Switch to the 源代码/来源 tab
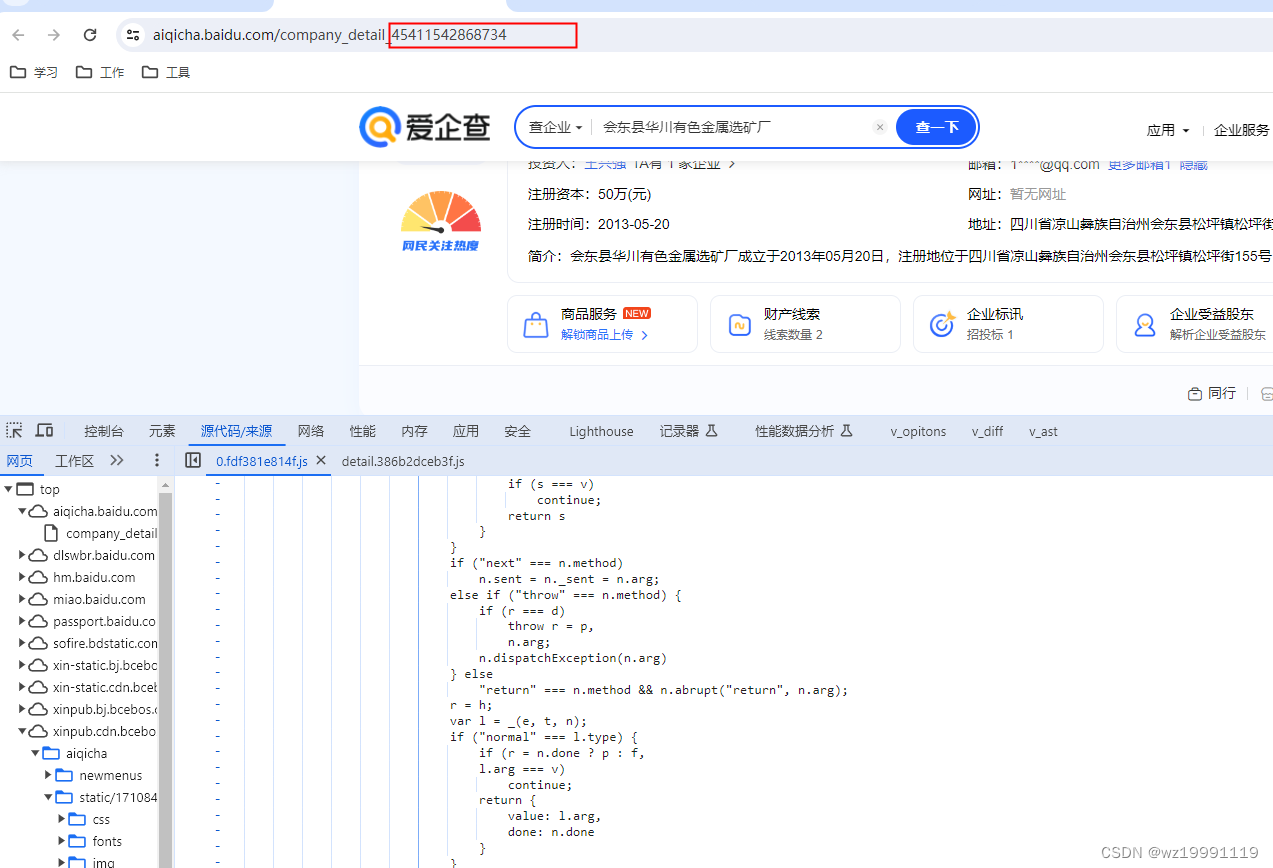 236,431
